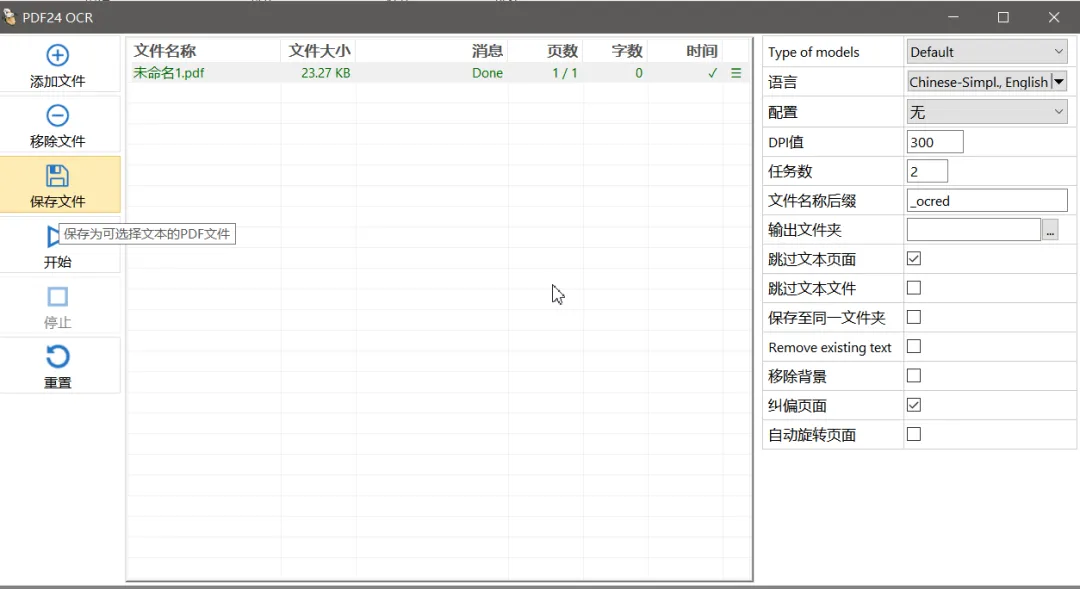Click the Type of models label

(x=813, y=52)
